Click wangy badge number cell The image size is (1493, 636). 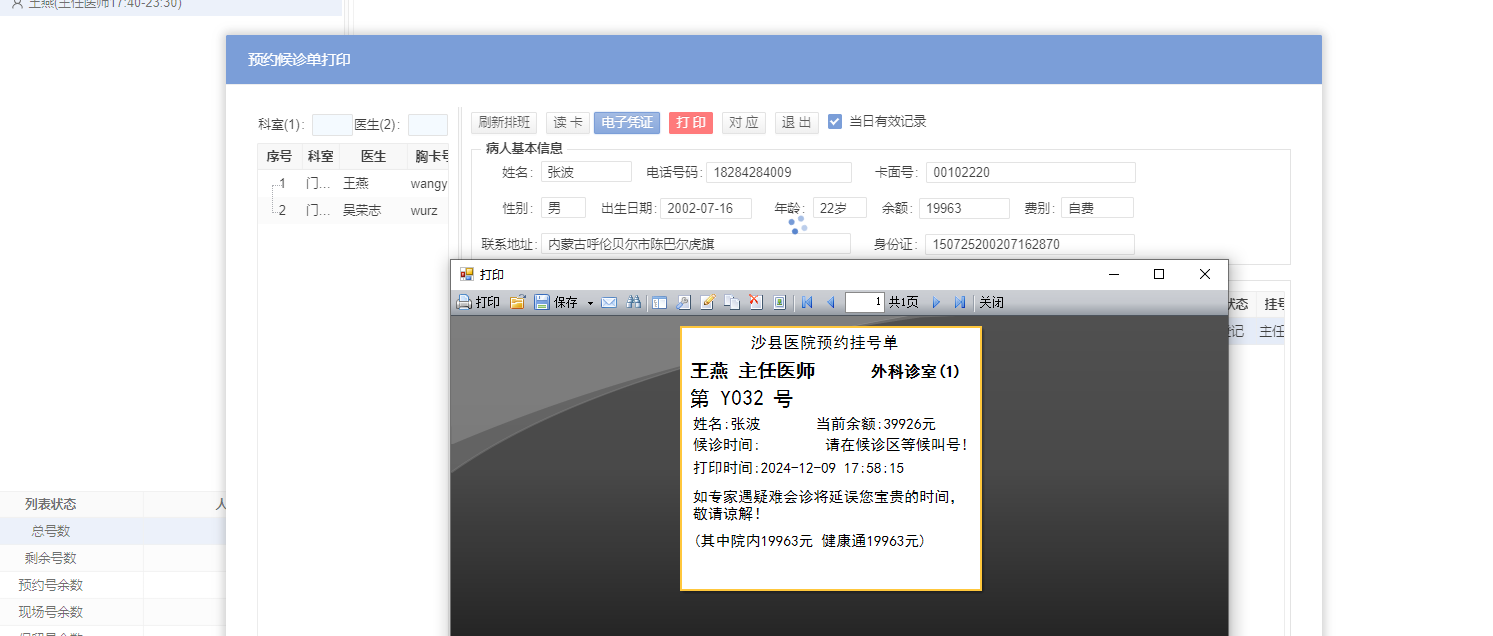pyautogui.click(x=428, y=184)
